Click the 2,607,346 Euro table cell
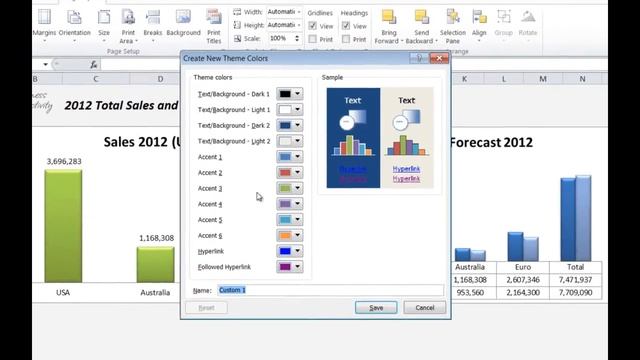640x360 pixels. (x=523, y=280)
